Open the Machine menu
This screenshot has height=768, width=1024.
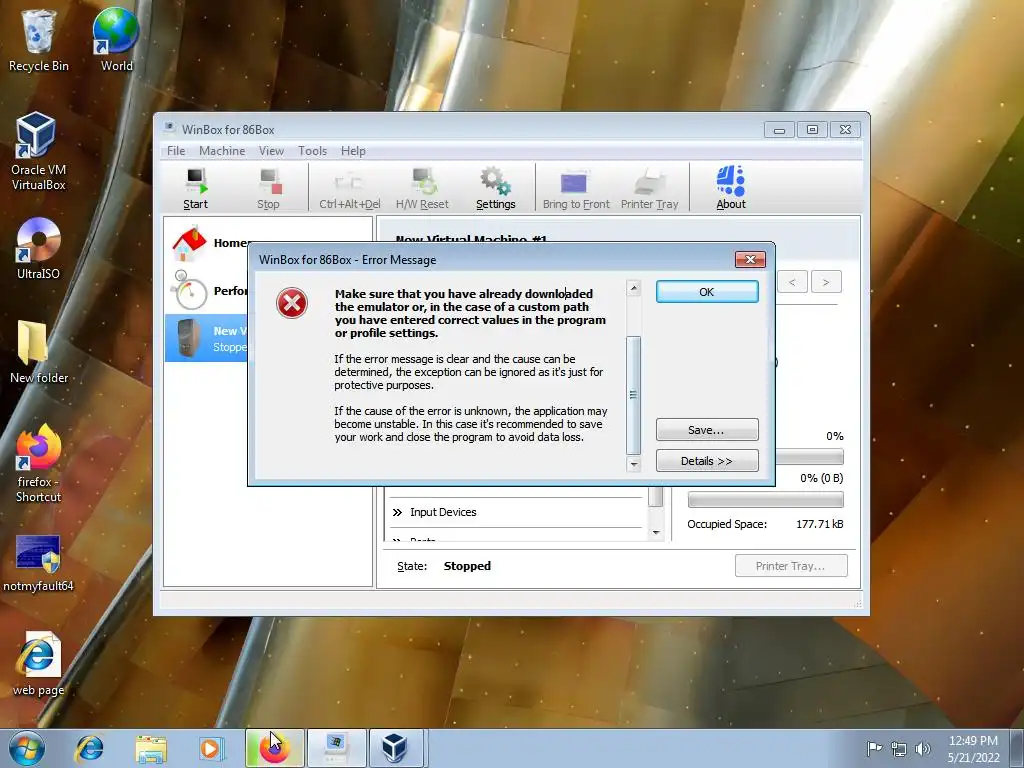coord(222,151)
